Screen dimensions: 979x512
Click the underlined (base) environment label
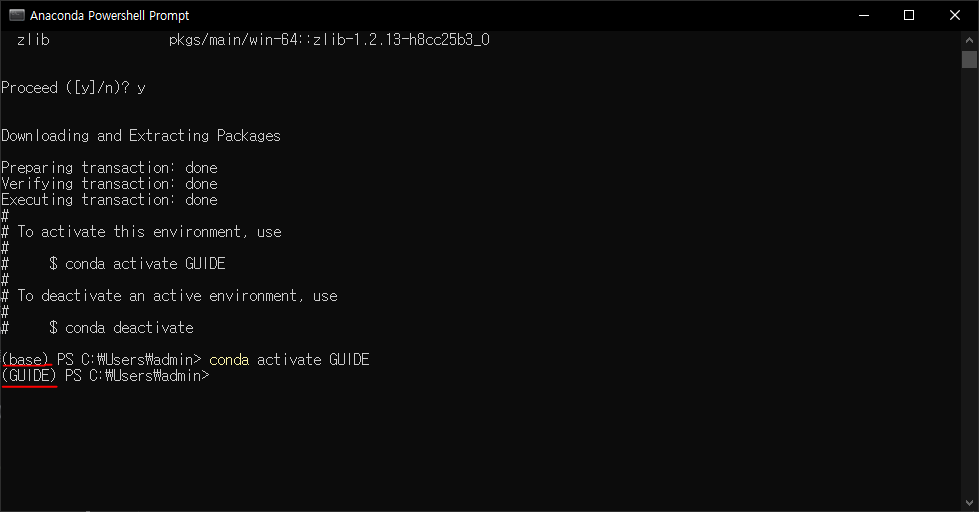(x=25, y=360)
